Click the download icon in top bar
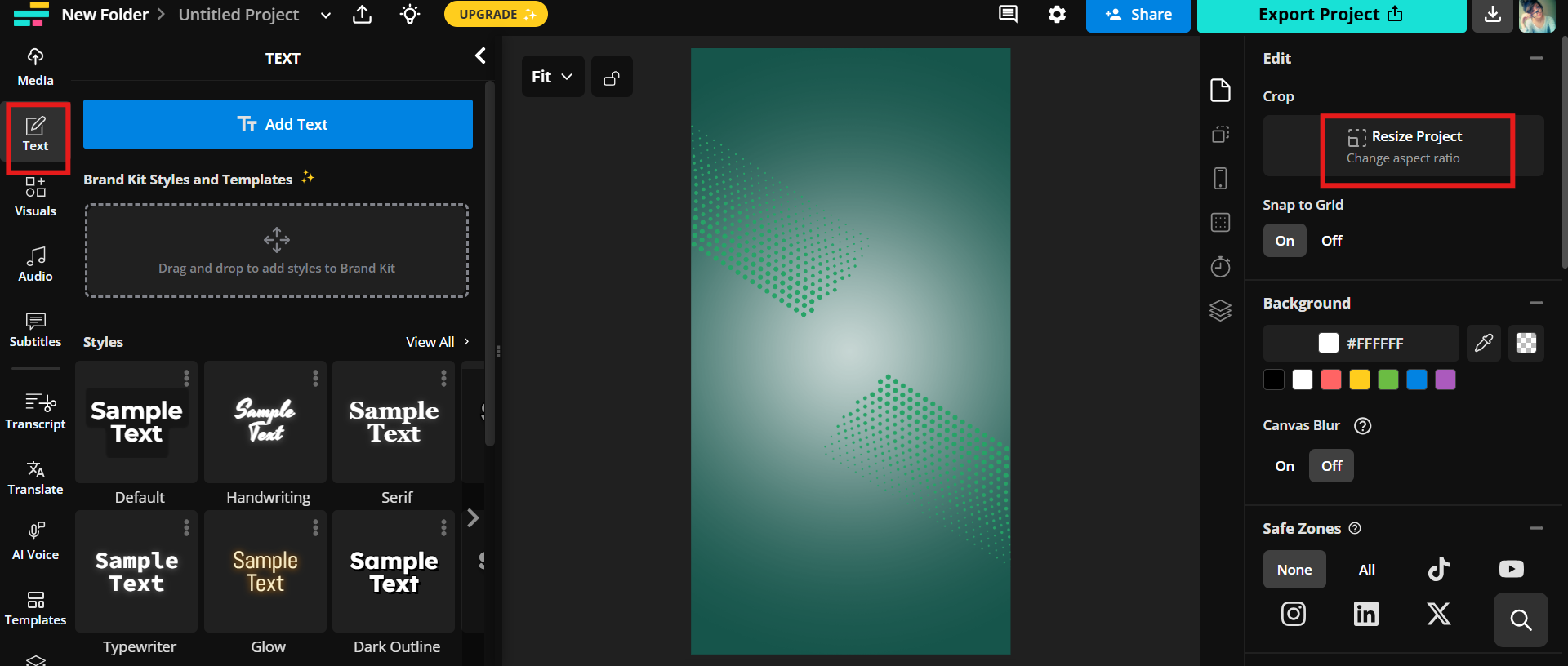1568x666 pixels. pos(1492,16)
